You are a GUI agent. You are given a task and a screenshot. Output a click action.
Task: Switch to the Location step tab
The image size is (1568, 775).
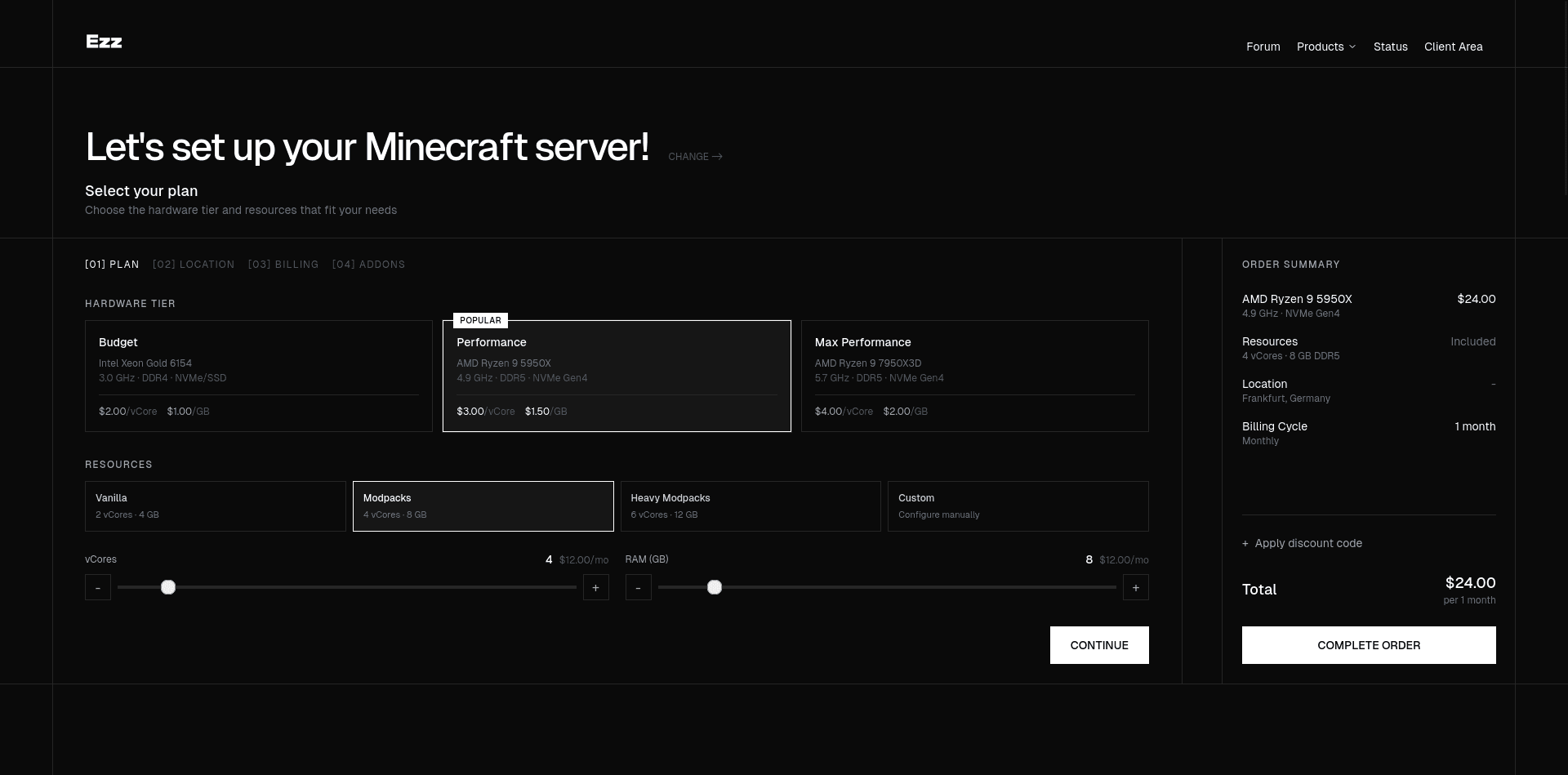point(194,265)
